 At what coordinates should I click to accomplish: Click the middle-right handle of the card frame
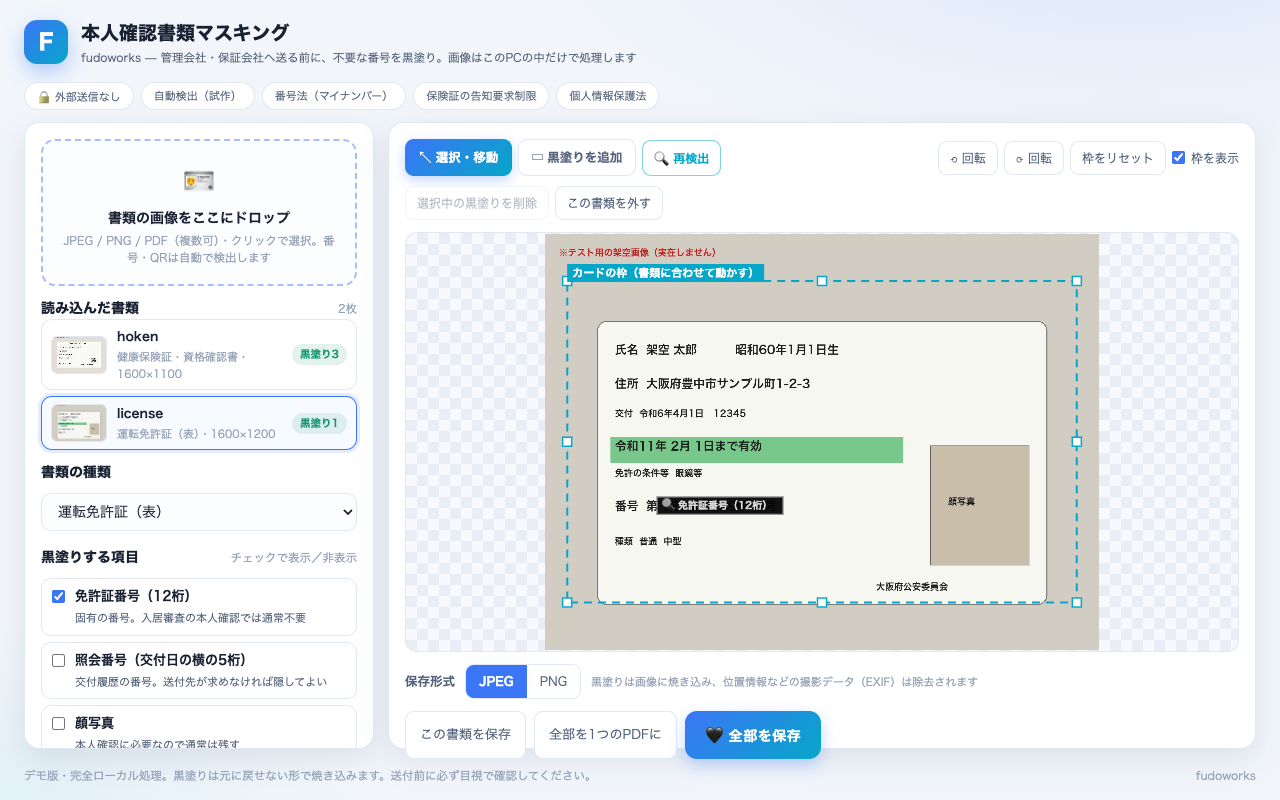(1077, 441)
